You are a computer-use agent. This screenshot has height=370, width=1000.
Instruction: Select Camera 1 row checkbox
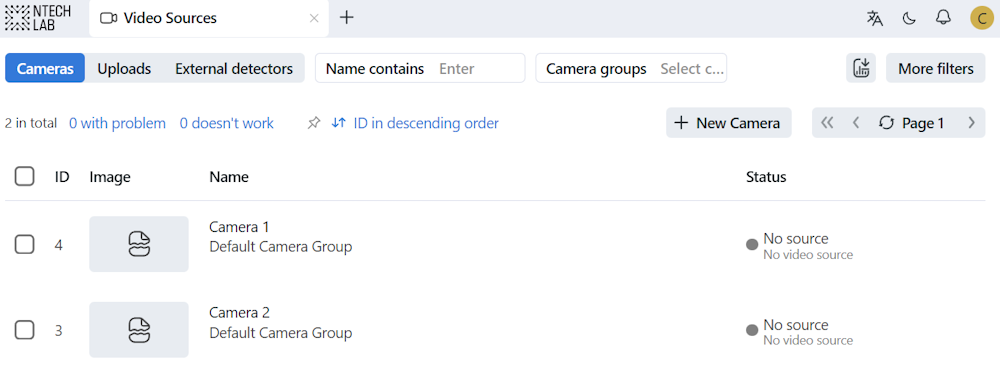24,244
